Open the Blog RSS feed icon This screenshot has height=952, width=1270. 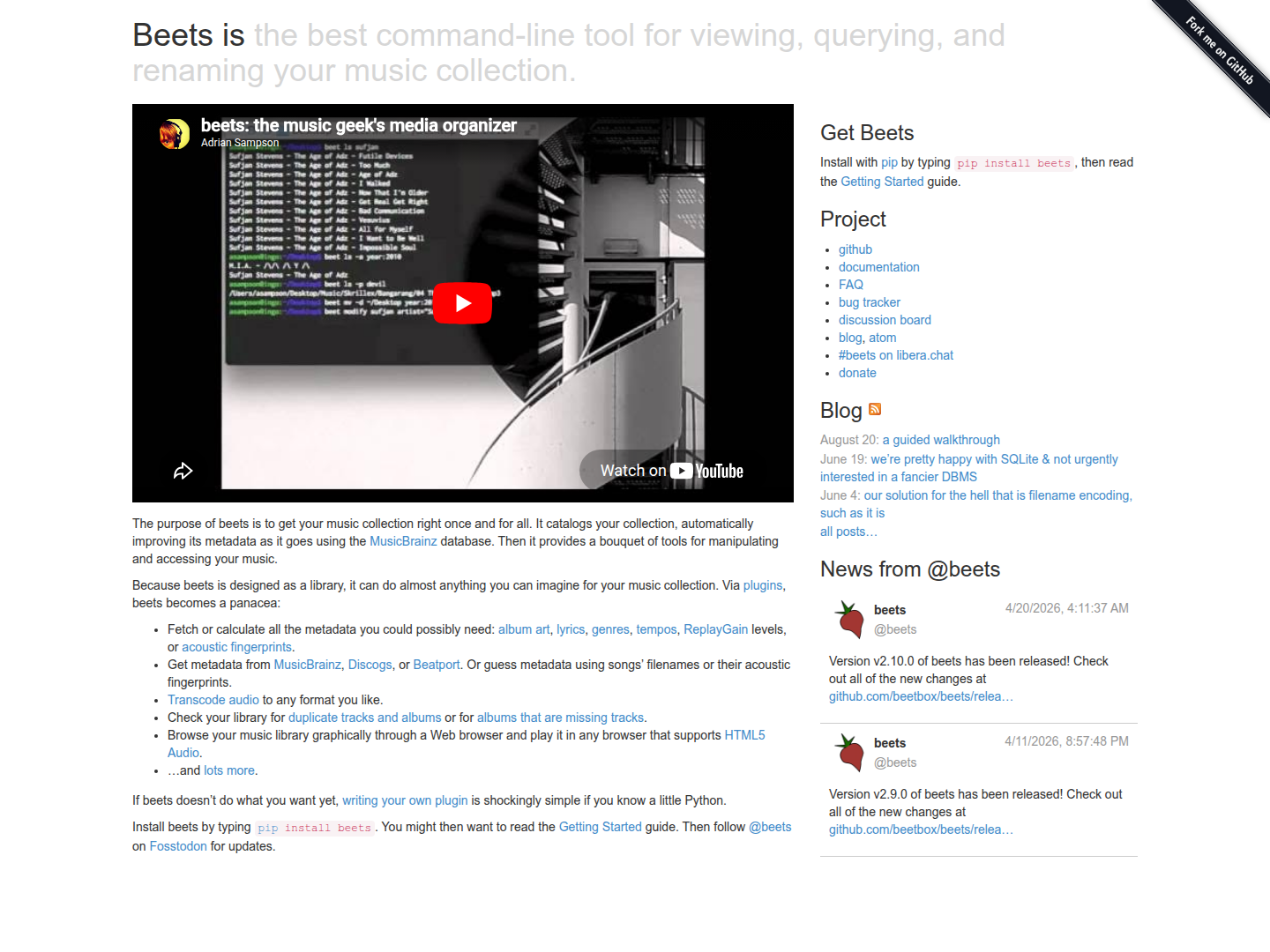(875, 409)
